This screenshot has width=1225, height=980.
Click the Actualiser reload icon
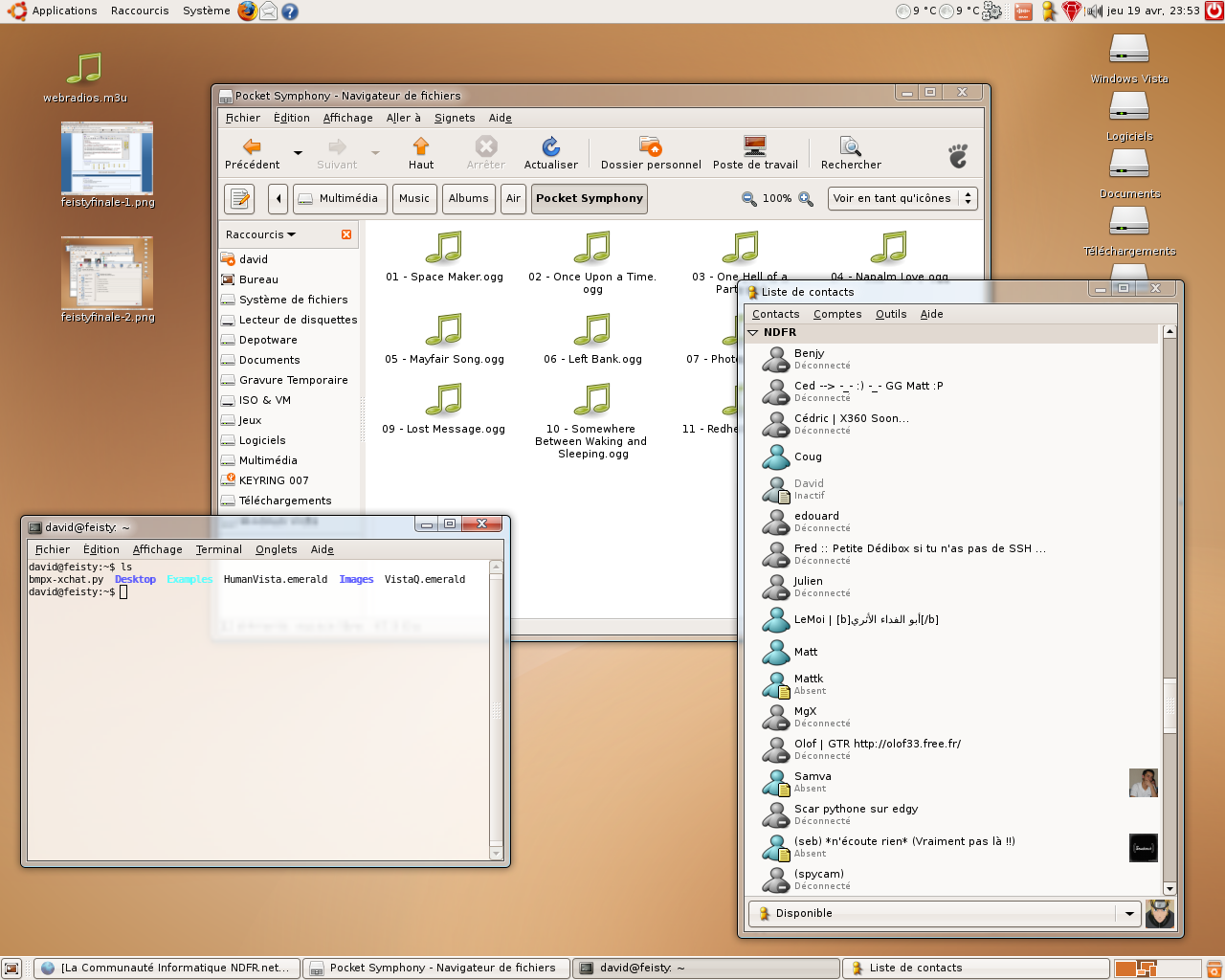550,146
